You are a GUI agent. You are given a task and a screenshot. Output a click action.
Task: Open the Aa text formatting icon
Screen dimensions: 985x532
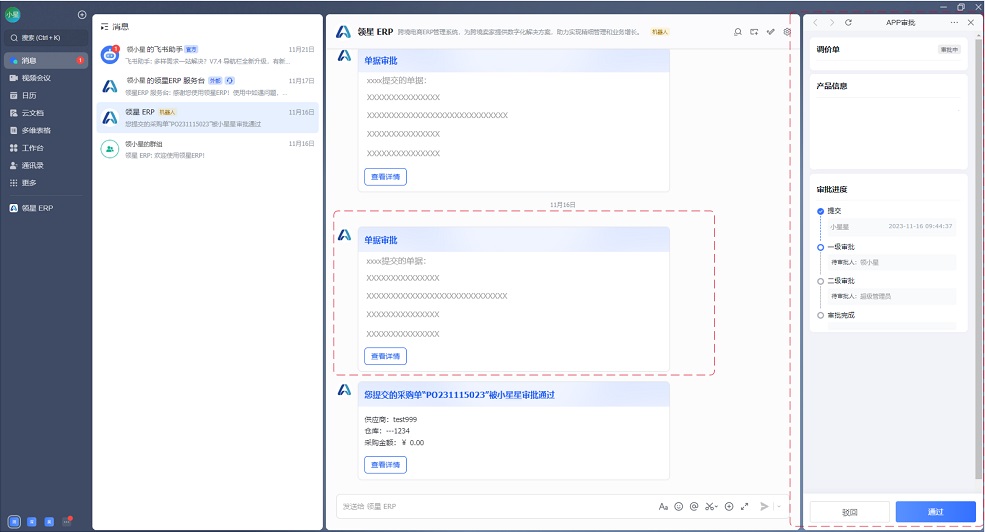663,506
